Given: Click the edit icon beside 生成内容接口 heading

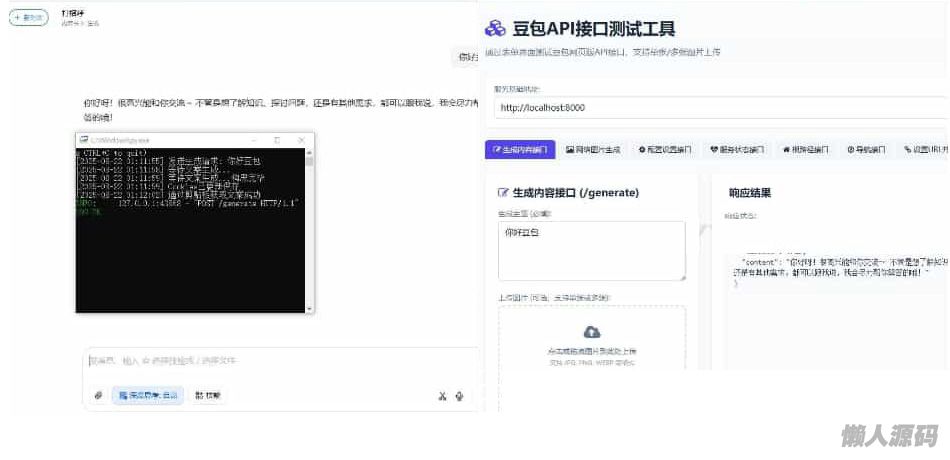Looking at the screenshot, I should coord(502,193).
